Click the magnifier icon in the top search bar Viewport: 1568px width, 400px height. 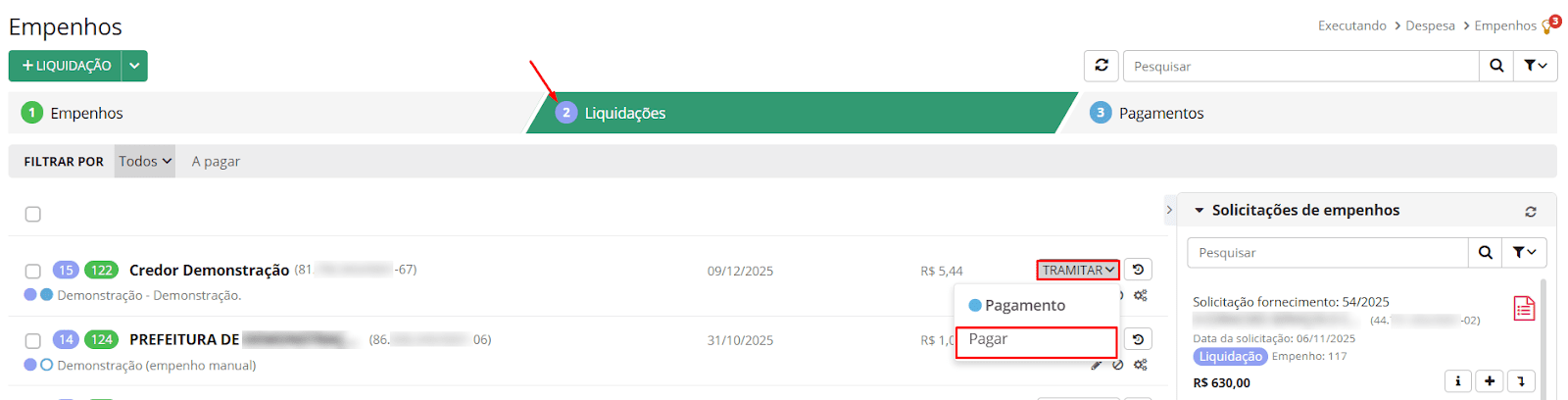1496,66
